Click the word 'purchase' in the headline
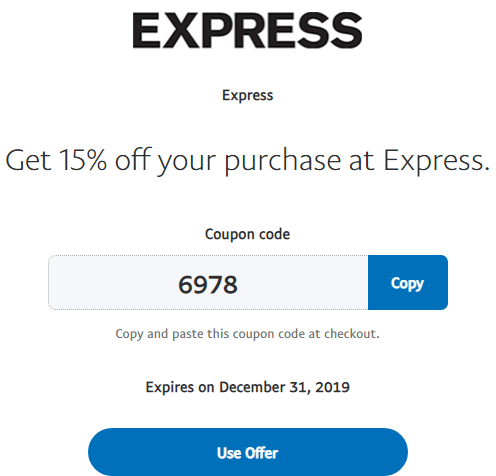This screenshot has width=496, height=476. coord(283,162)
